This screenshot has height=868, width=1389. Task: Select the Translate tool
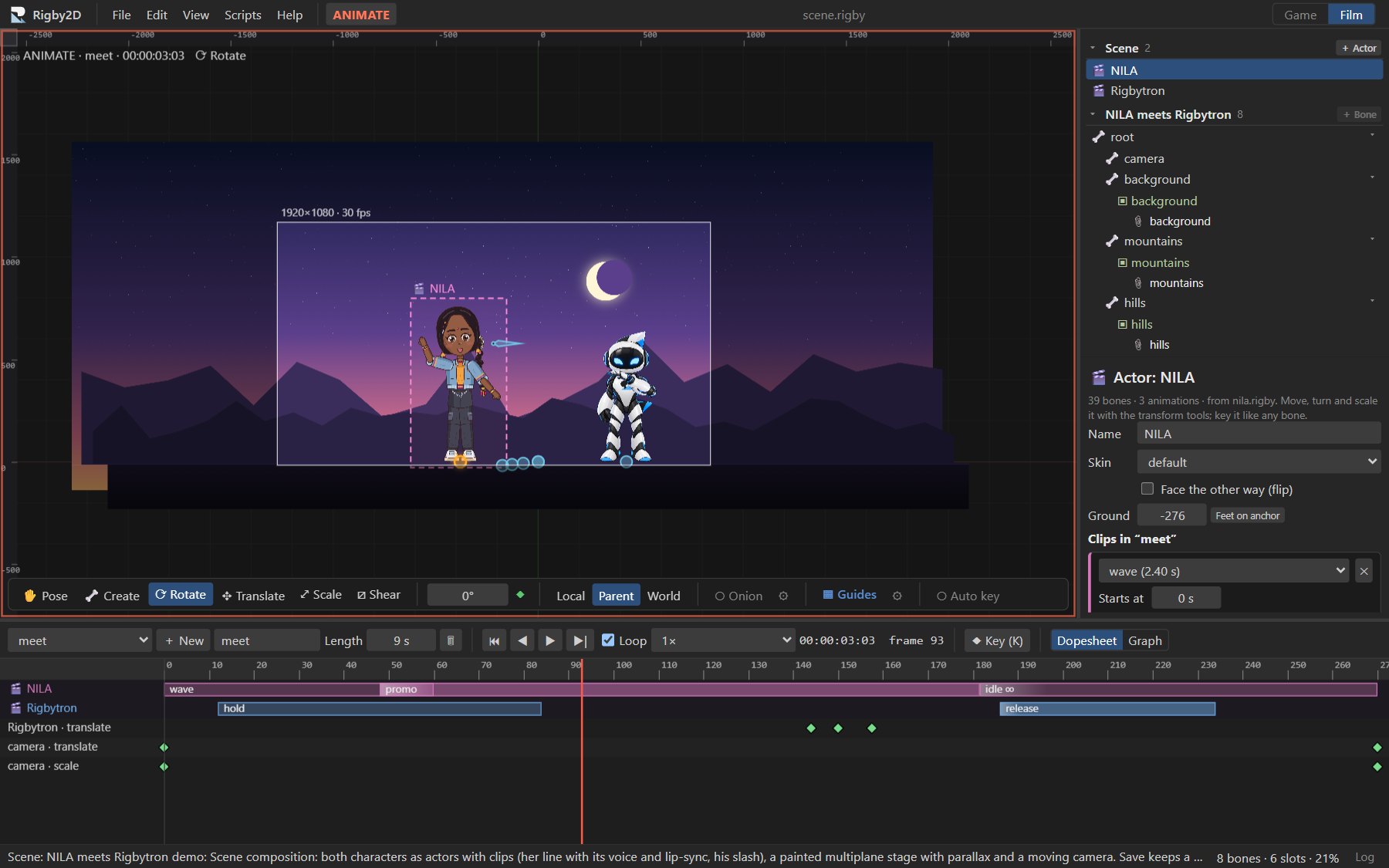253,596
